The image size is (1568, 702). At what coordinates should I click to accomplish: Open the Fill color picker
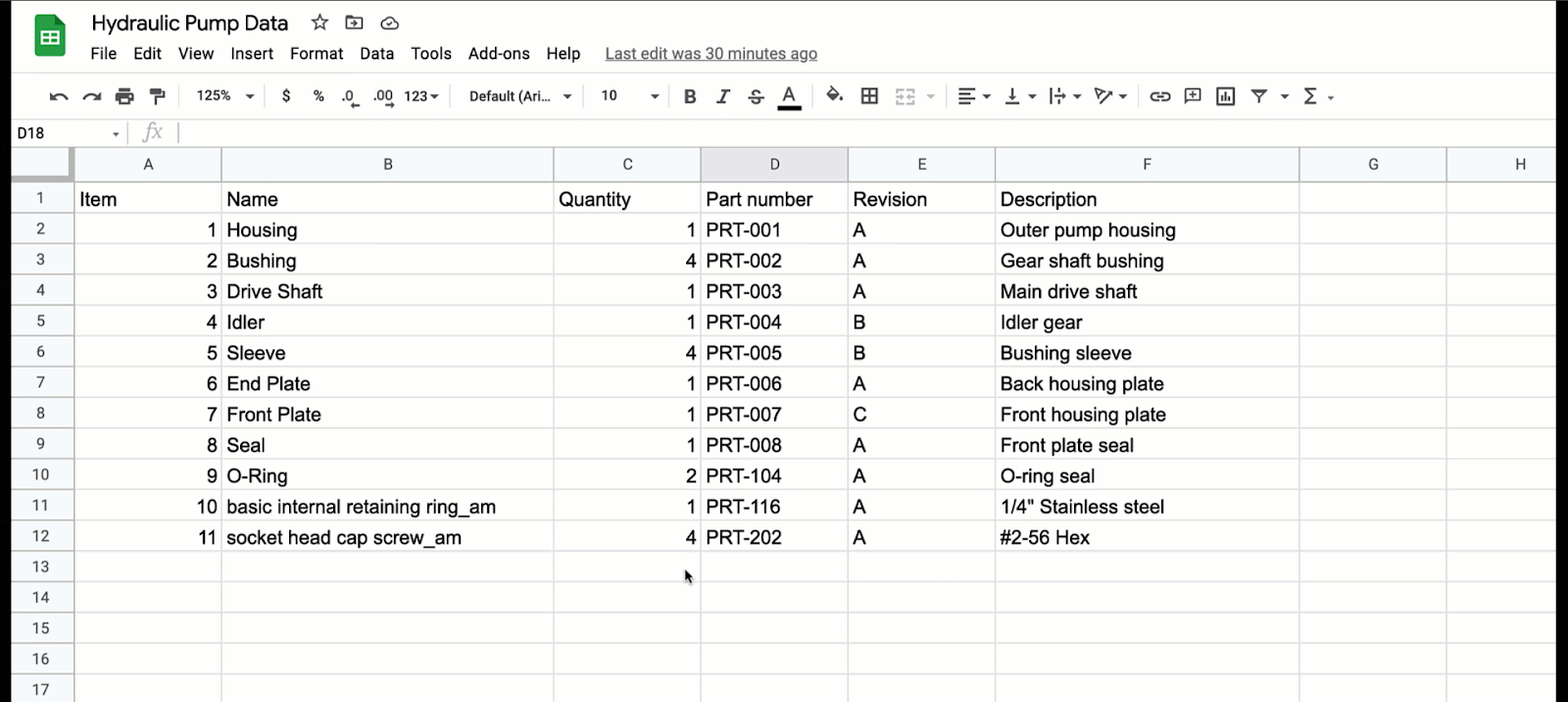click(834, 95)
